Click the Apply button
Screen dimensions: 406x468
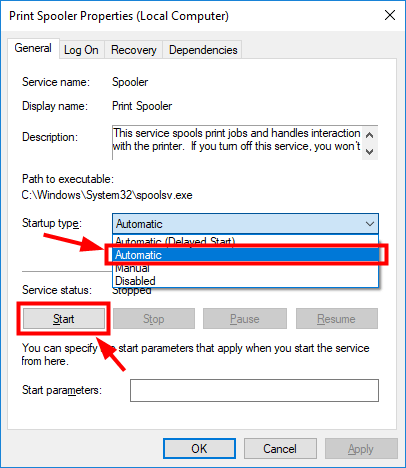pos(361,449)
